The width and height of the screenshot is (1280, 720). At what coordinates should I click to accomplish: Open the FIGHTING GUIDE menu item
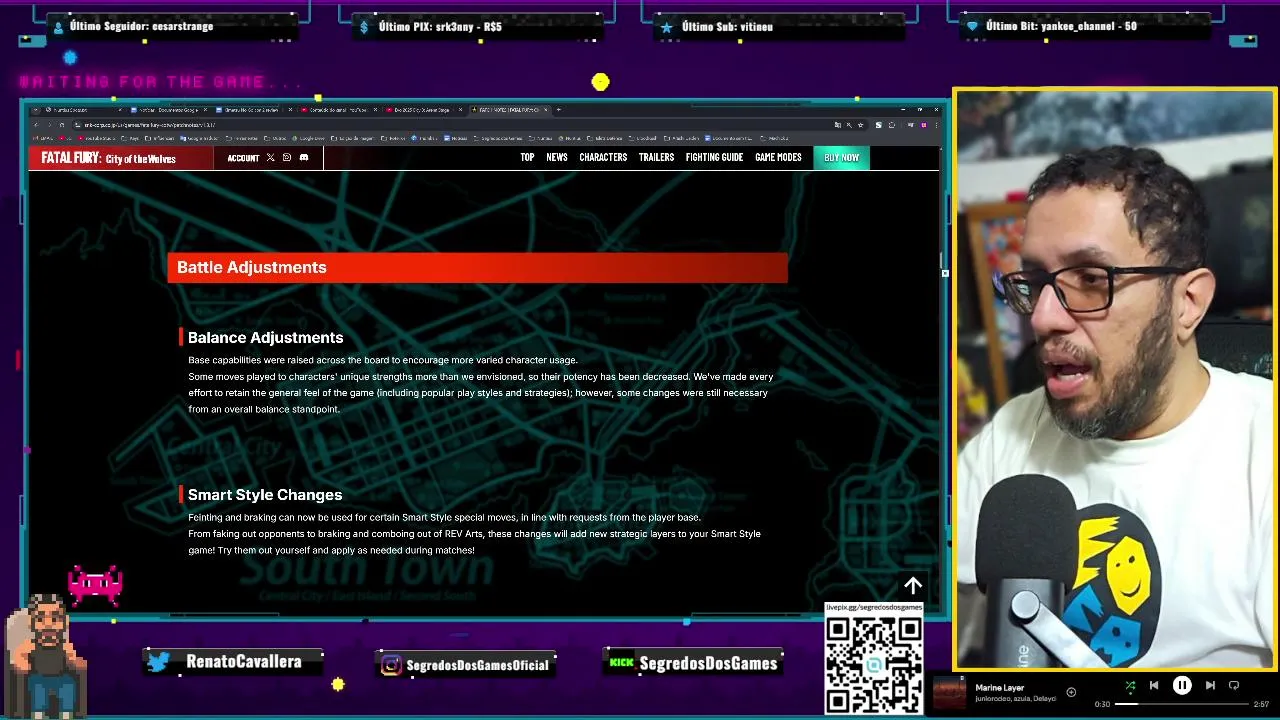714,158
